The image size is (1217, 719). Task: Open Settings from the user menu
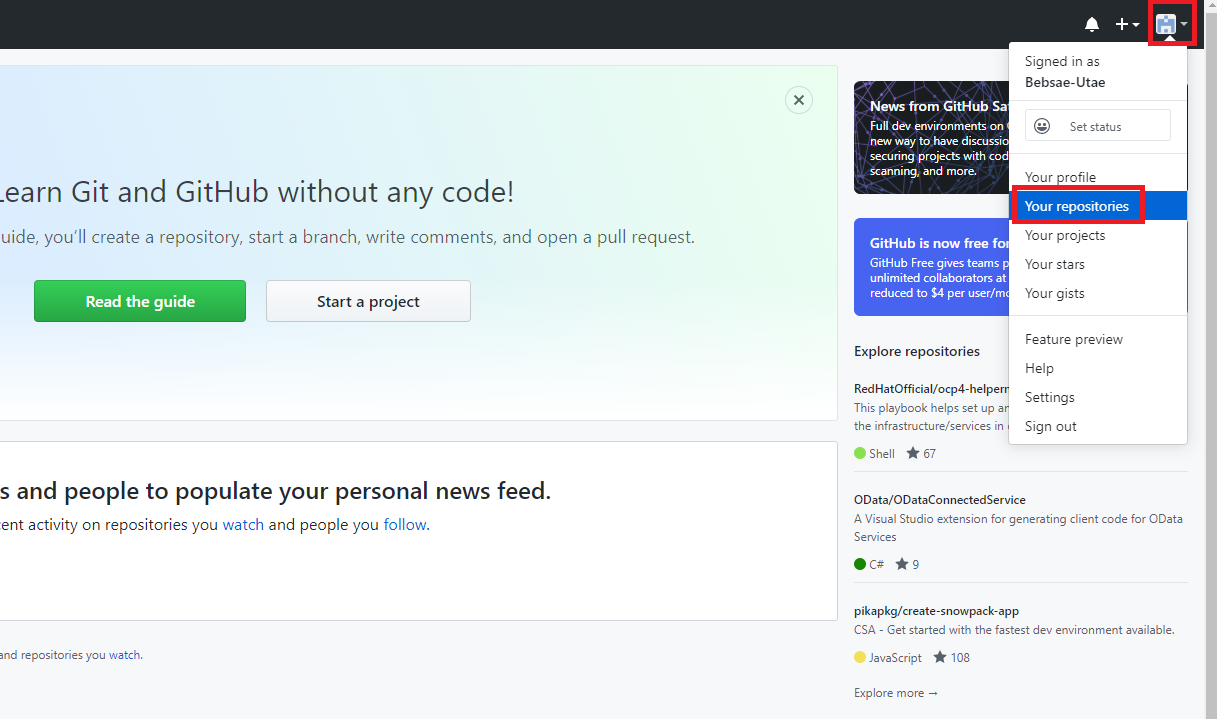click(x=1098, y=397)
